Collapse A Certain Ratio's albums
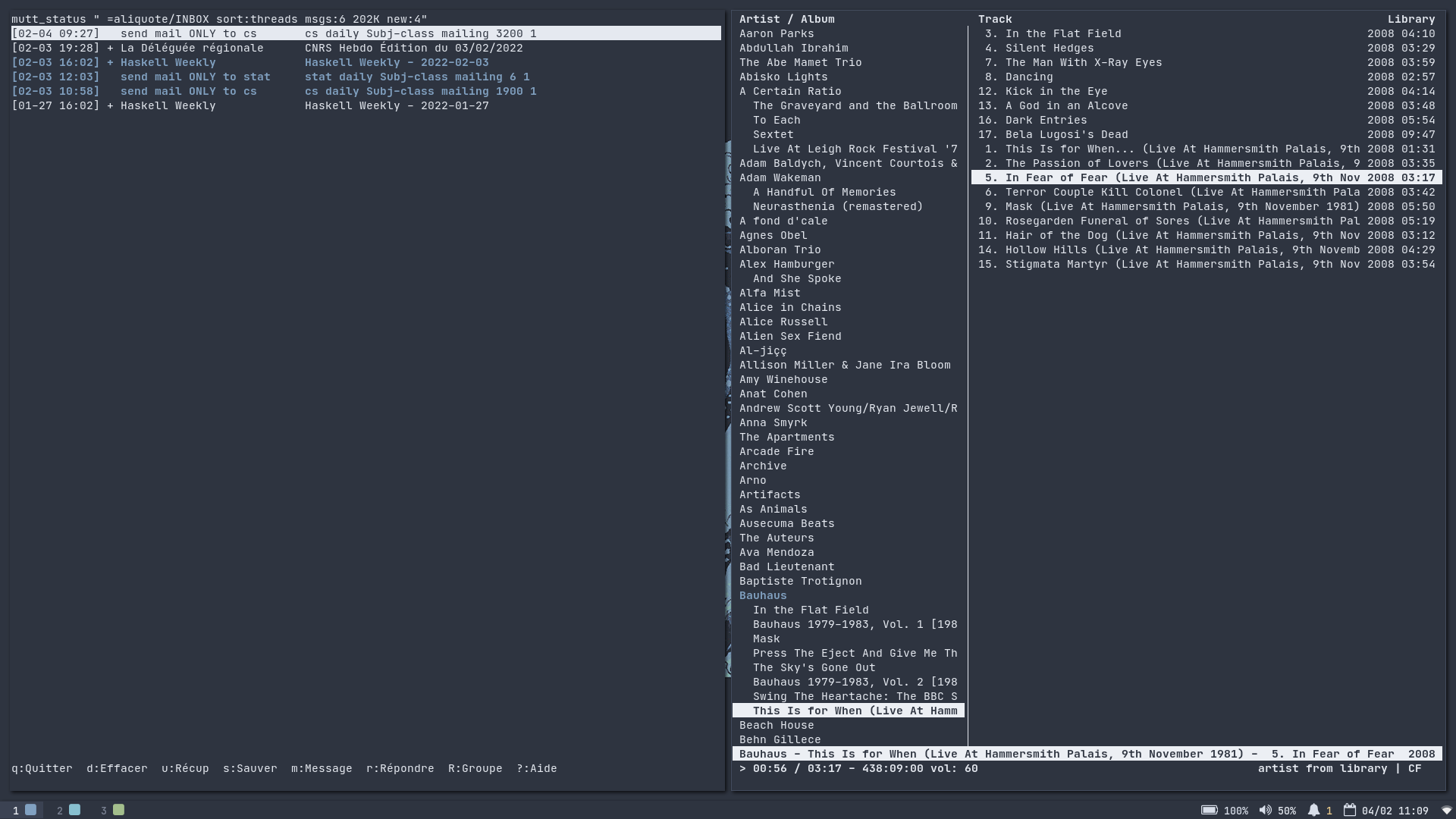This screenshot has height=819, width=1456. point(790,91)
